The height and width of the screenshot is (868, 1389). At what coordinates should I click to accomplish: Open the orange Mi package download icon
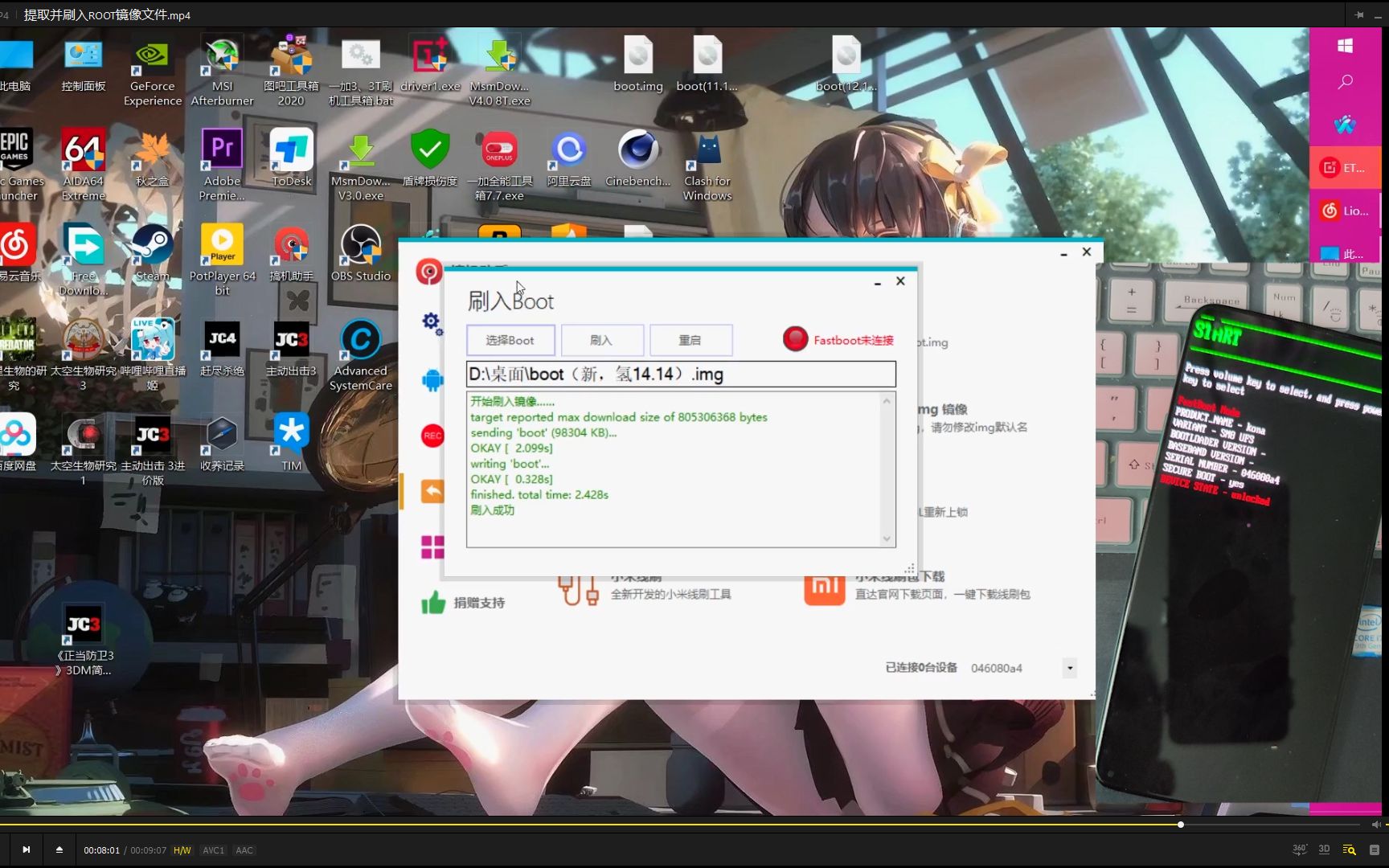click(824, 589)
